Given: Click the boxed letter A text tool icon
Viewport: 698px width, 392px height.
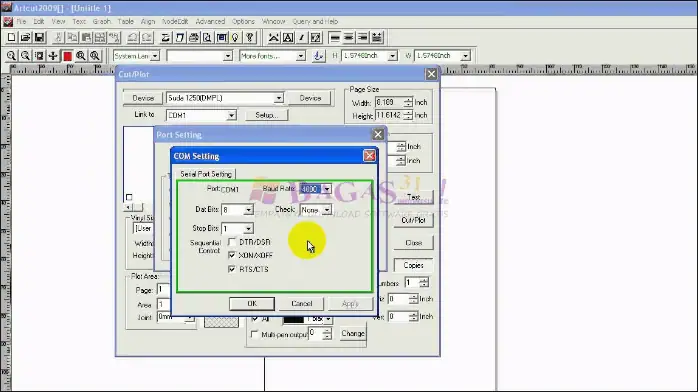Looking at the screenshot, I should click(x=288, y=38).
